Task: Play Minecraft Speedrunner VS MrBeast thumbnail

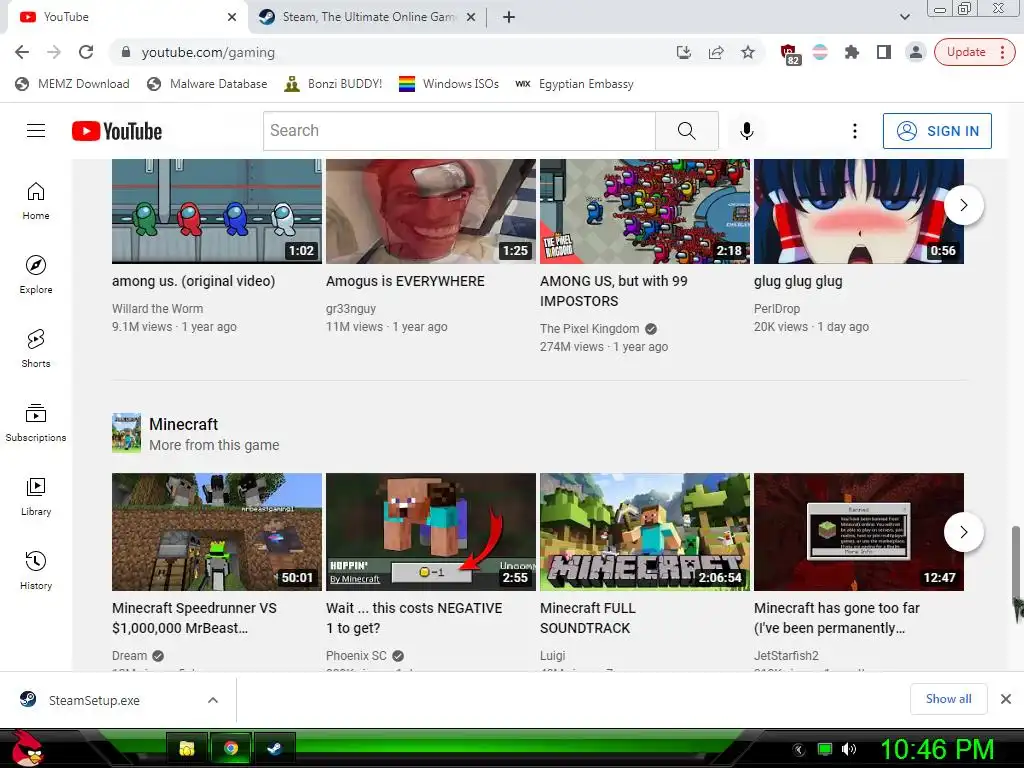Action: coord(217,532)
